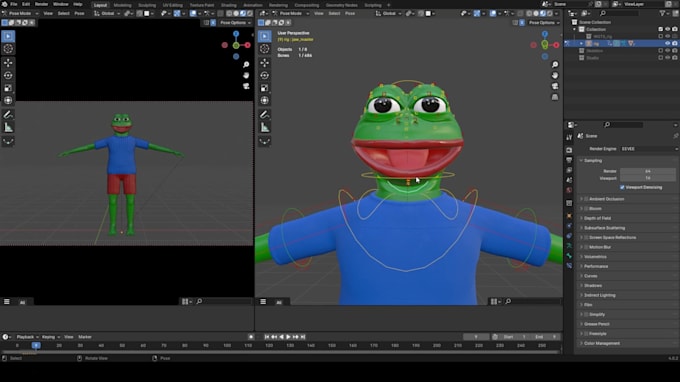Toggle visibility eye of selected rig row
Image resolution: width=680 pixels, height=382 pixels.
[x=667, y=43]
